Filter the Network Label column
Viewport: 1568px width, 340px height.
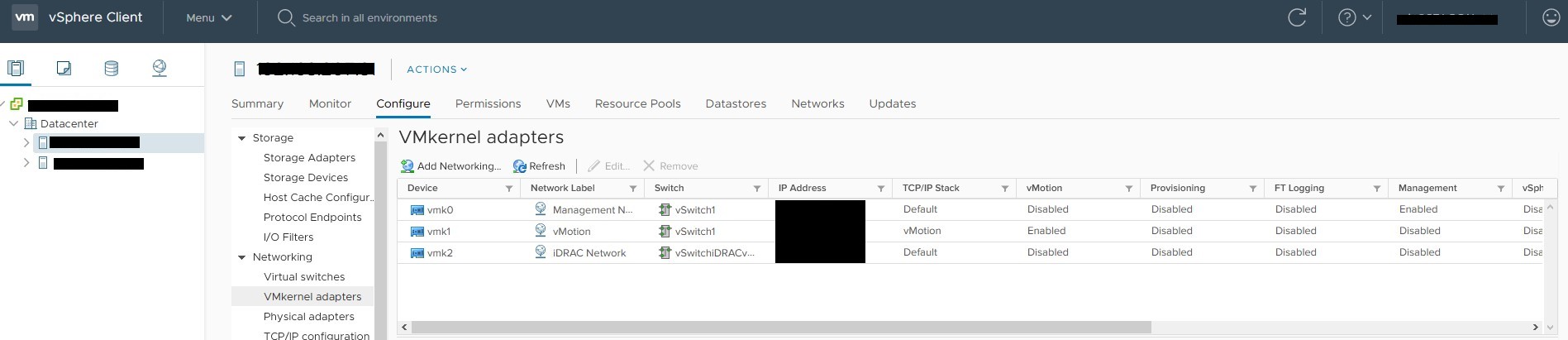click(633, 189)
